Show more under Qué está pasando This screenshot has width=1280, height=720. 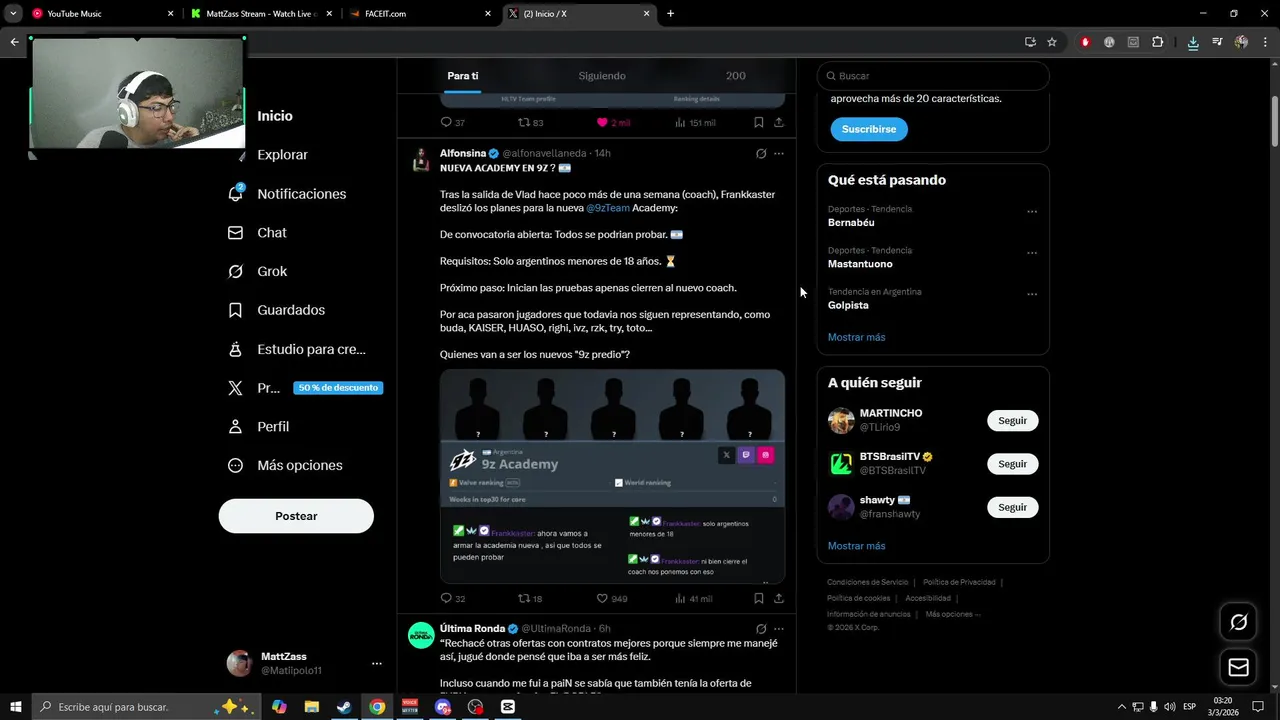pos(856,337)
